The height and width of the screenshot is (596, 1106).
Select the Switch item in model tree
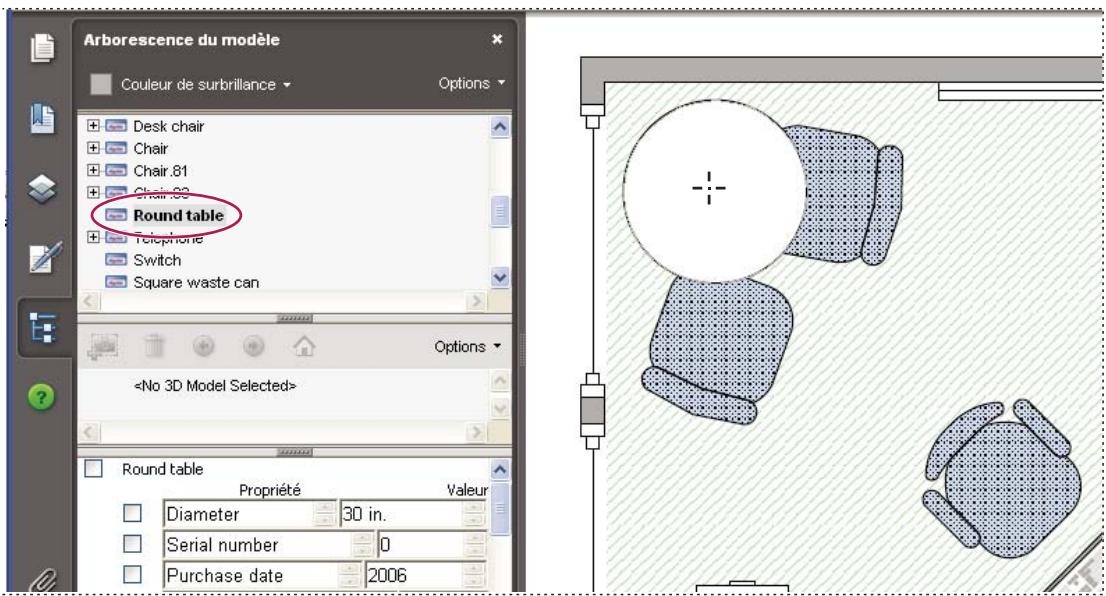pyautogui.click(x=157, y=260)
